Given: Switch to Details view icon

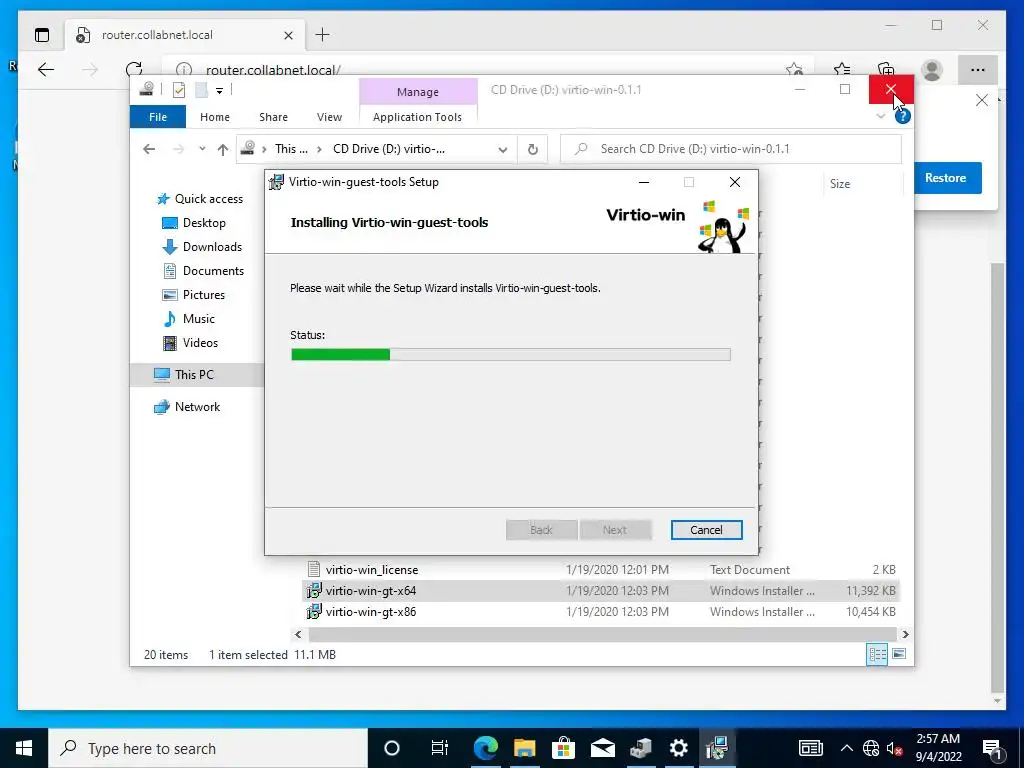Looking at the screenshot, I should tap(877, 654).
